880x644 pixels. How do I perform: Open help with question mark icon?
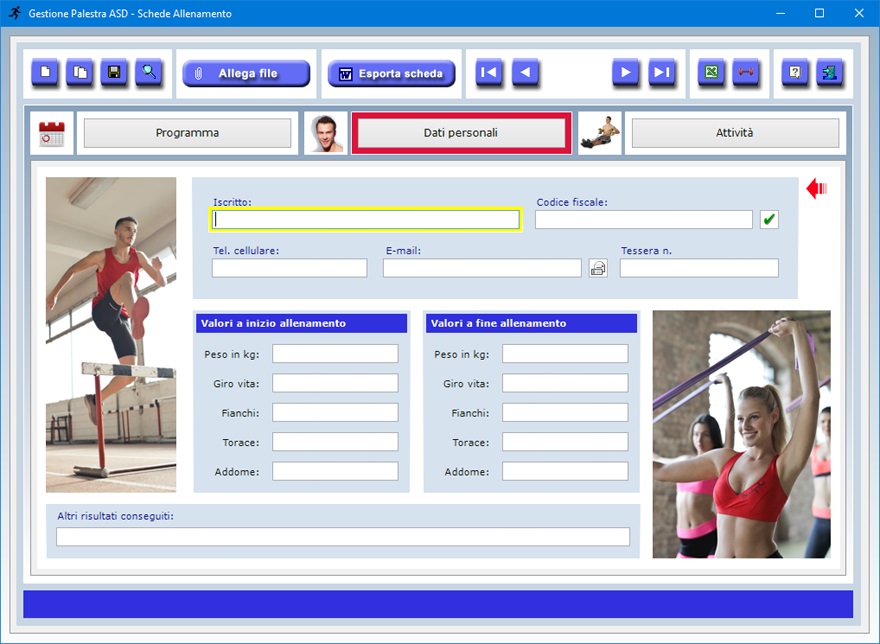click(795, 72)
